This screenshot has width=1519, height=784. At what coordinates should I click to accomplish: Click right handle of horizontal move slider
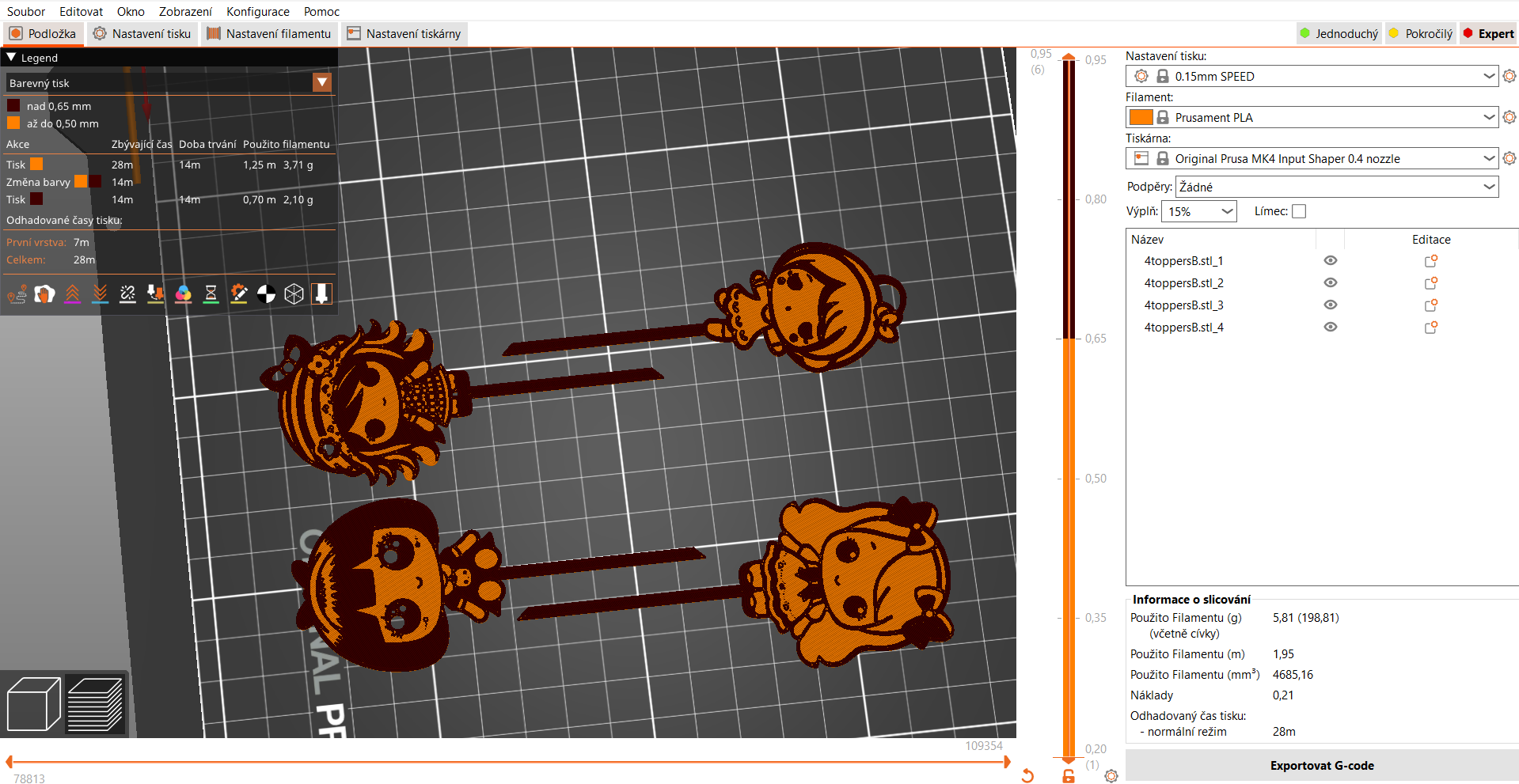[x=1007, y=762]
